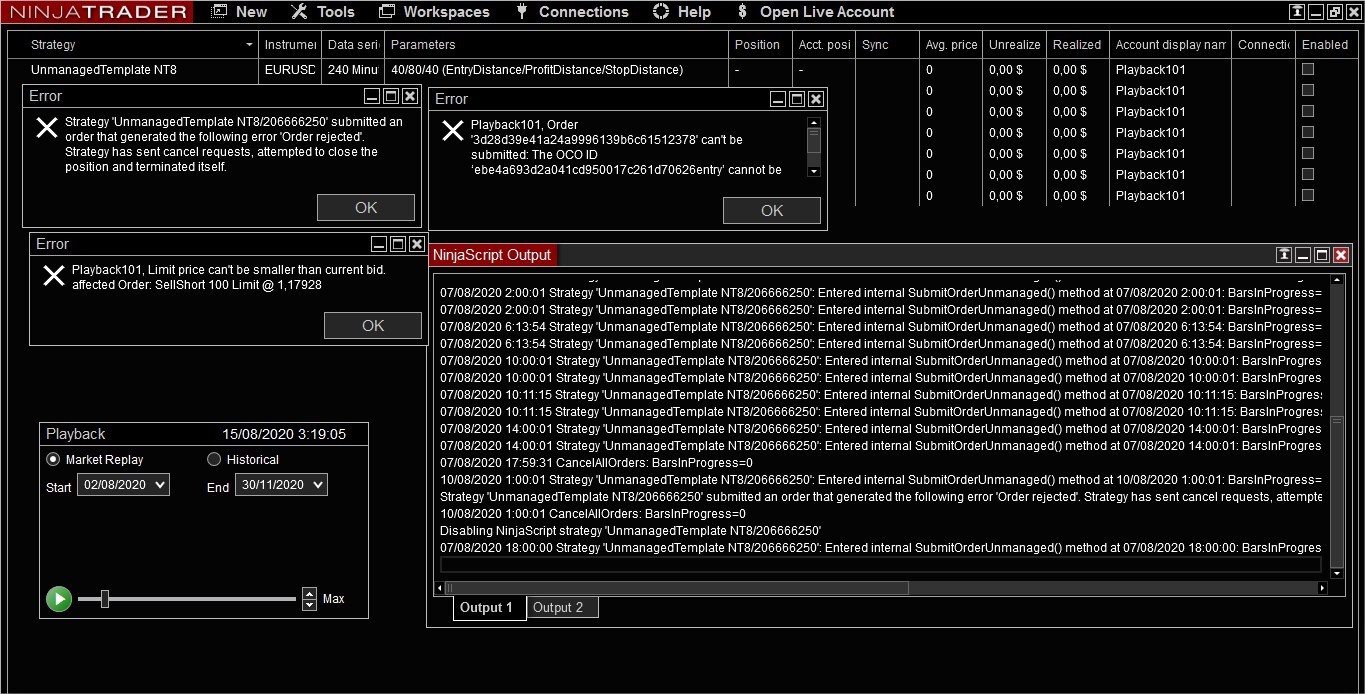The height and width of the screenshot is (694, 1365).
Task: Increase playback speed with up arrow
Action: (x=310, y=593)
